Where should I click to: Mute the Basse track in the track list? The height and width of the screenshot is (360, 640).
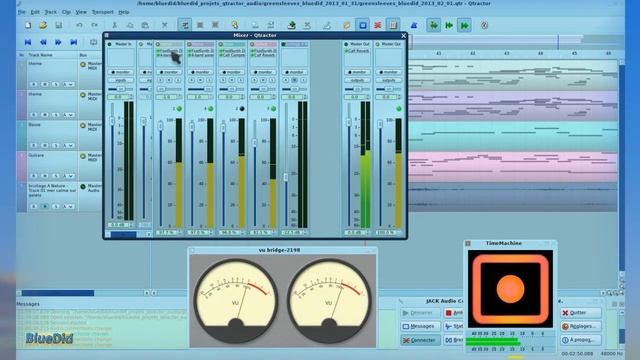pos(45,145)
